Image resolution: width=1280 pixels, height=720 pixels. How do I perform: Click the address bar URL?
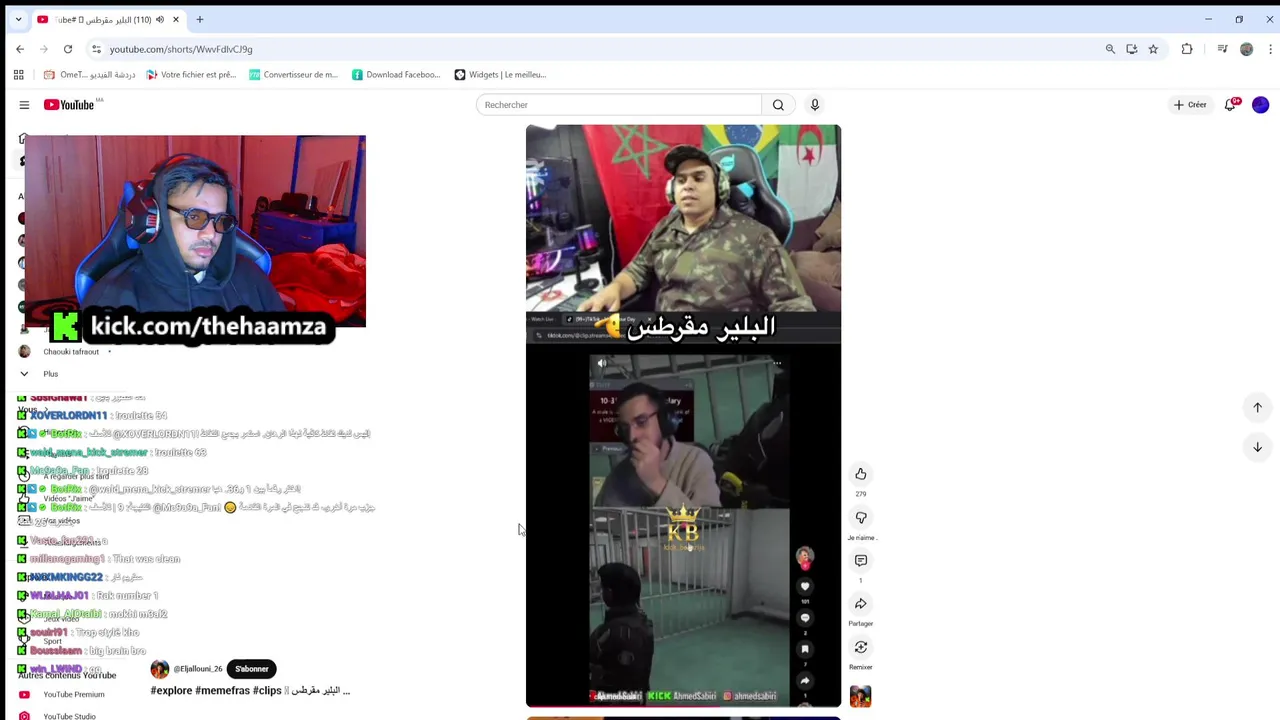pos(181,49)
